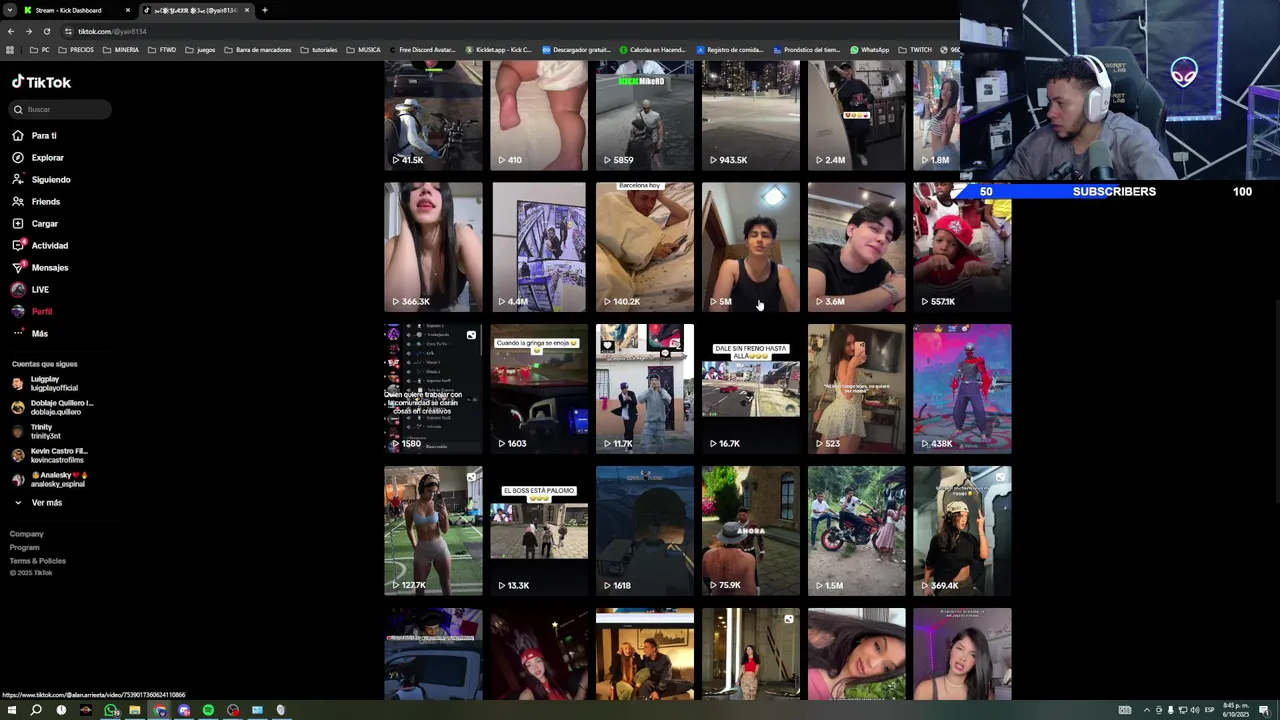Open Doblaje Quillero followed account
The width and height of the screenshot is (1280, 720).
pos(52,407)
